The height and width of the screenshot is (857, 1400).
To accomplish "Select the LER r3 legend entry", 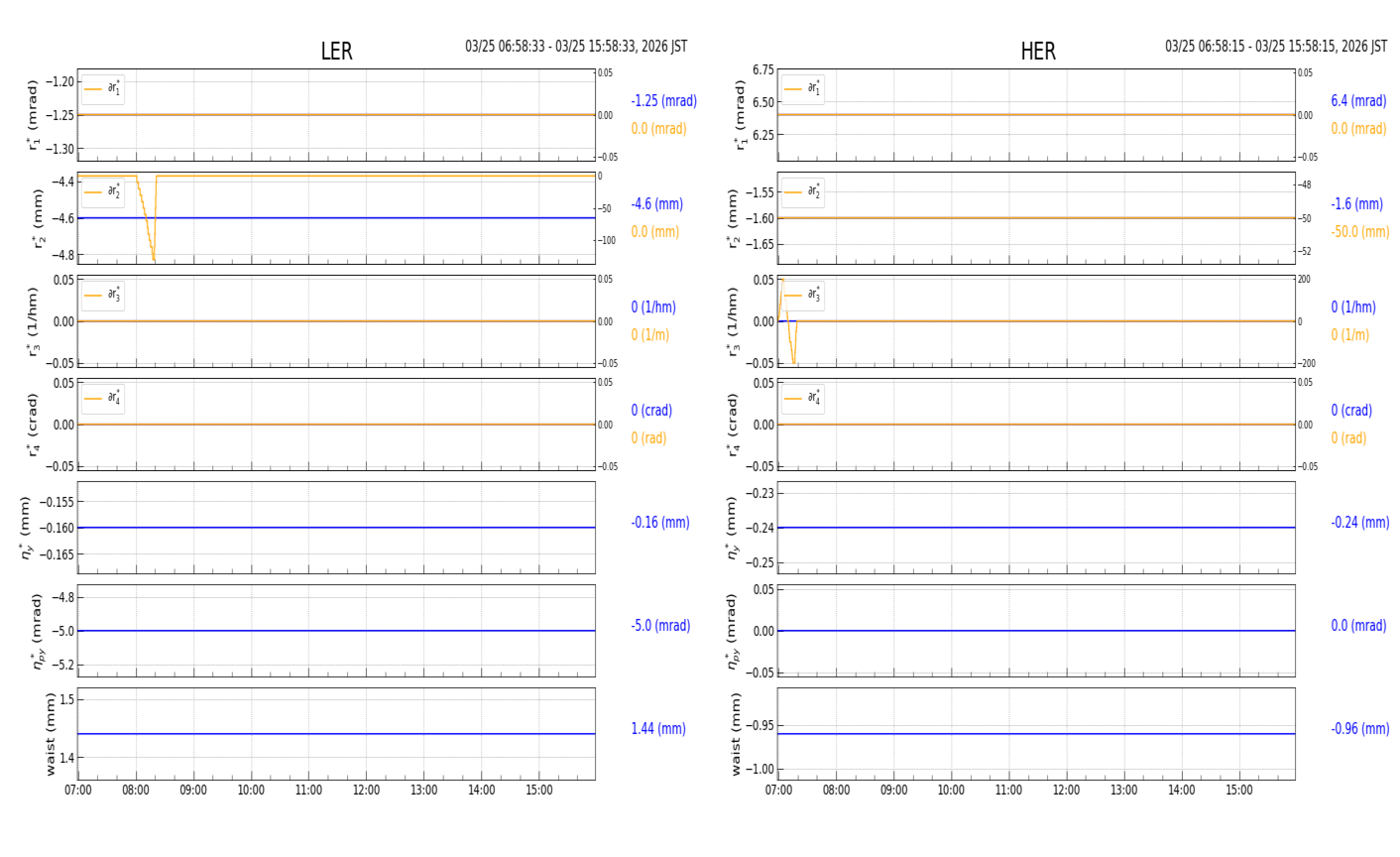I will tap(103, 295).
